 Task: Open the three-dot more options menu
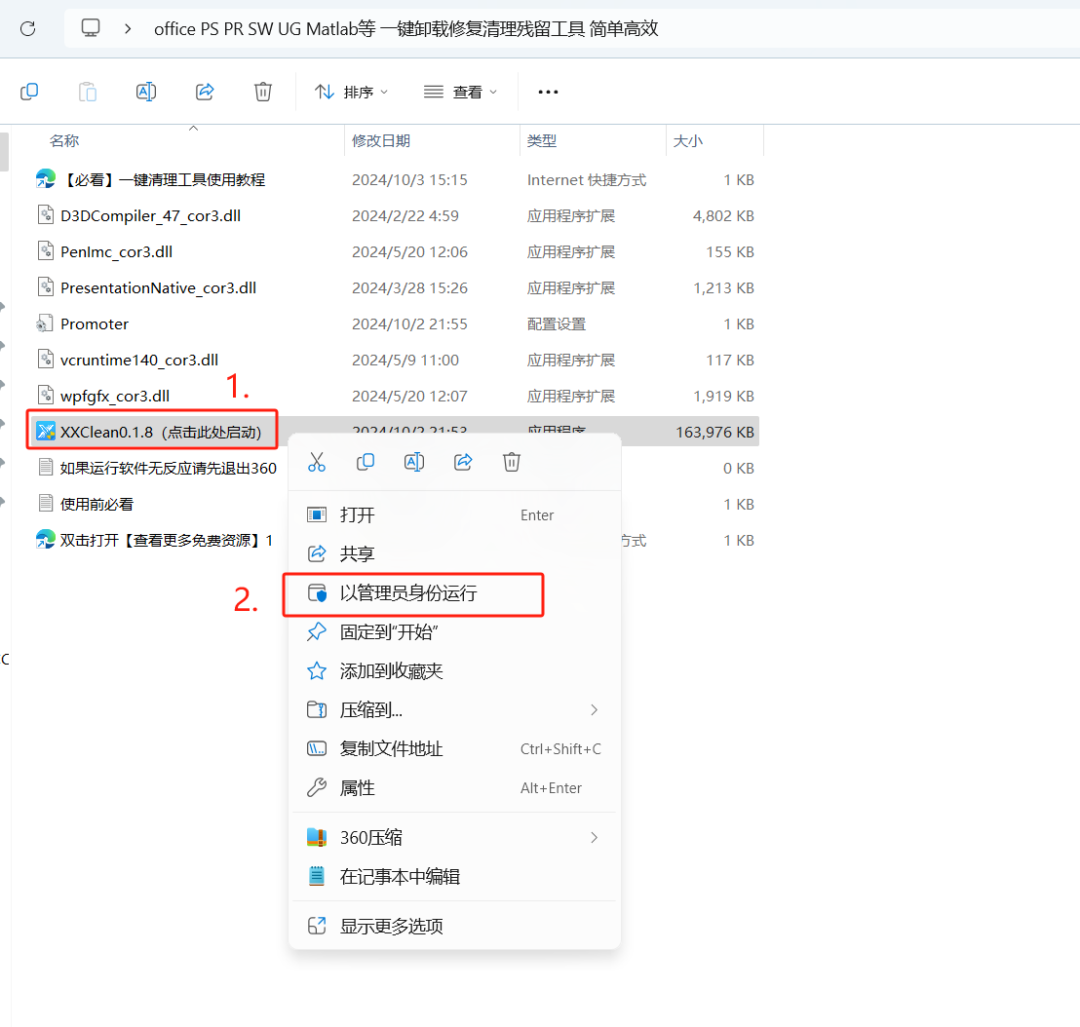(x=548, y=92)
